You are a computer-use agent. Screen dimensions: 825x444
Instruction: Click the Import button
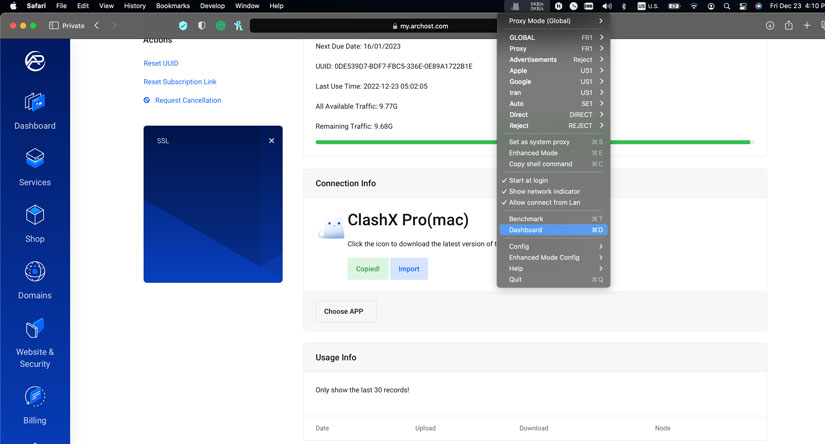click(409, 269)
